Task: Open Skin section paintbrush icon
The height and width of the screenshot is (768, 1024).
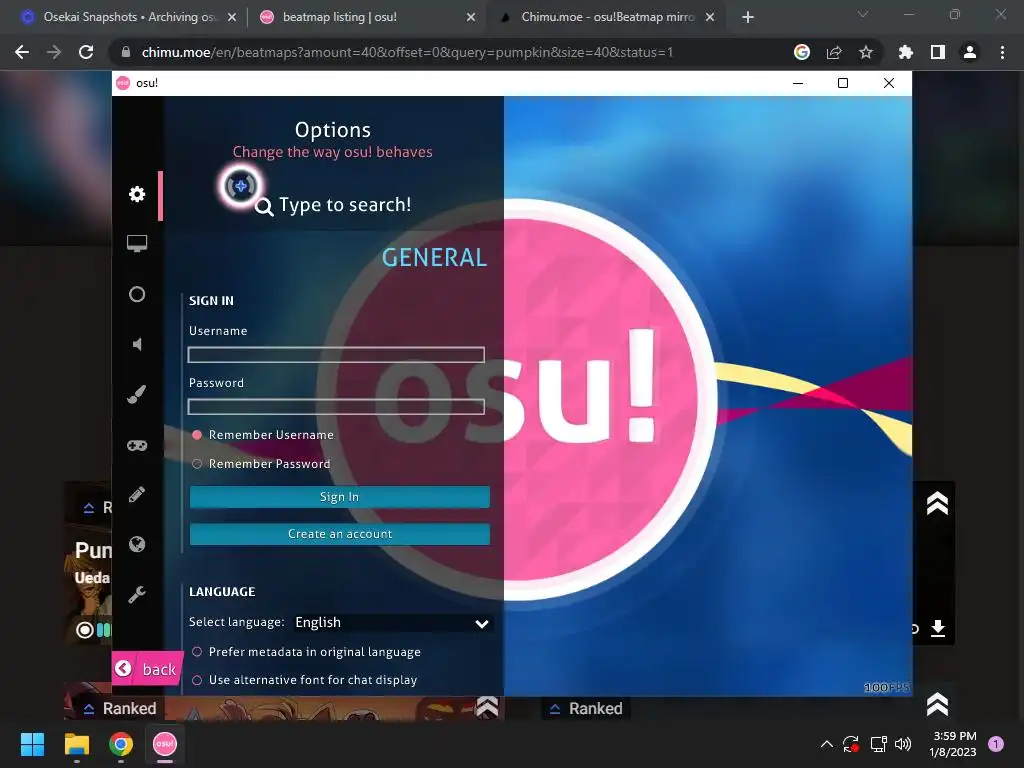Action: [x=136, y=394]
